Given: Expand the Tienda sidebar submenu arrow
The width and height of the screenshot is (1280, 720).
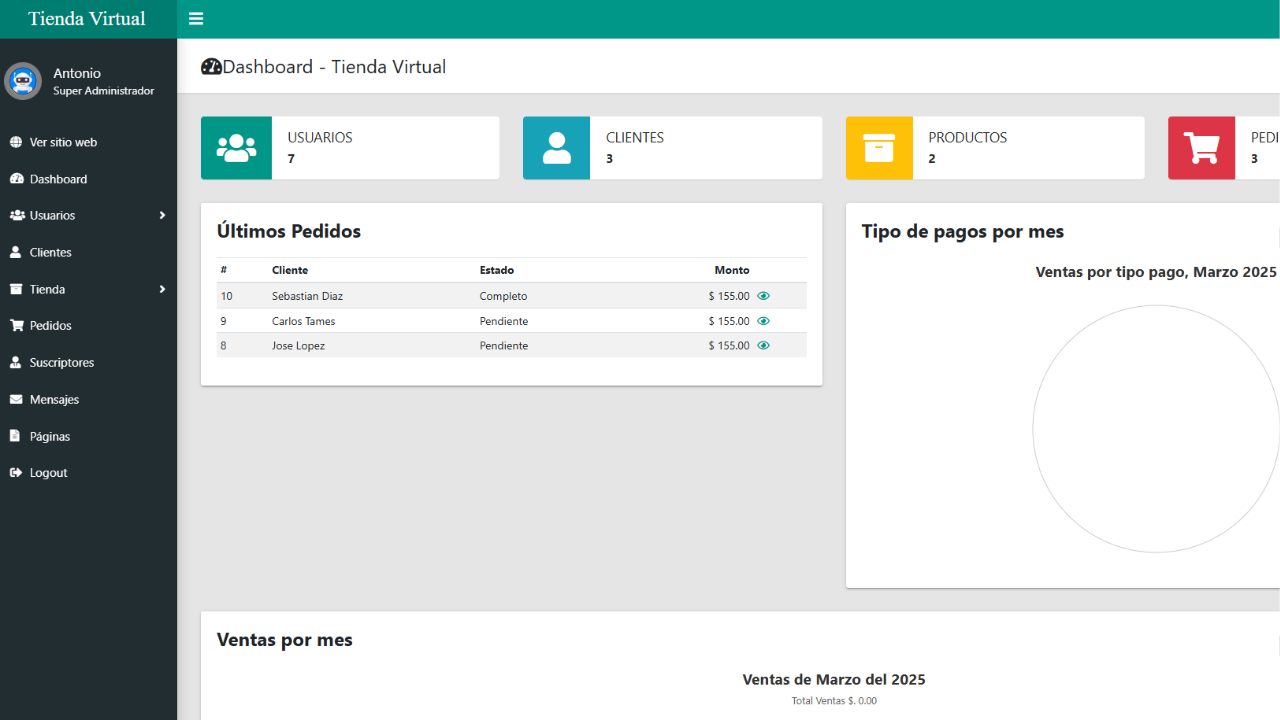Looking at the screenshot, I should pyautogui.click(x=162, y=289).
